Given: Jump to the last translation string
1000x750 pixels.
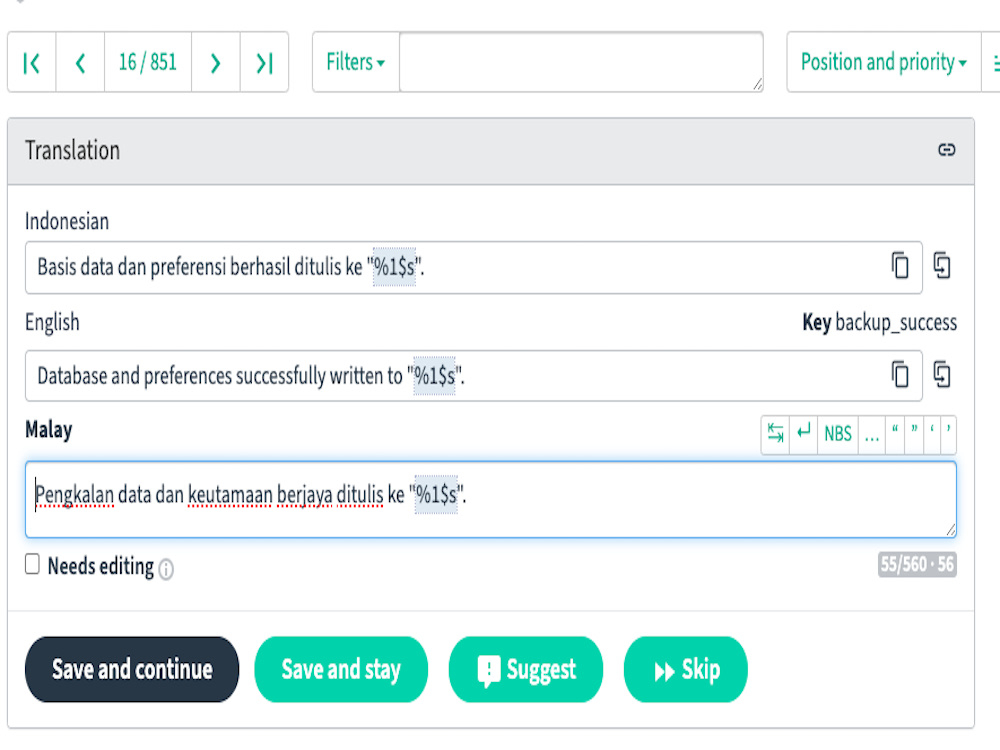Looking at the screenshot, I should 263,62.
